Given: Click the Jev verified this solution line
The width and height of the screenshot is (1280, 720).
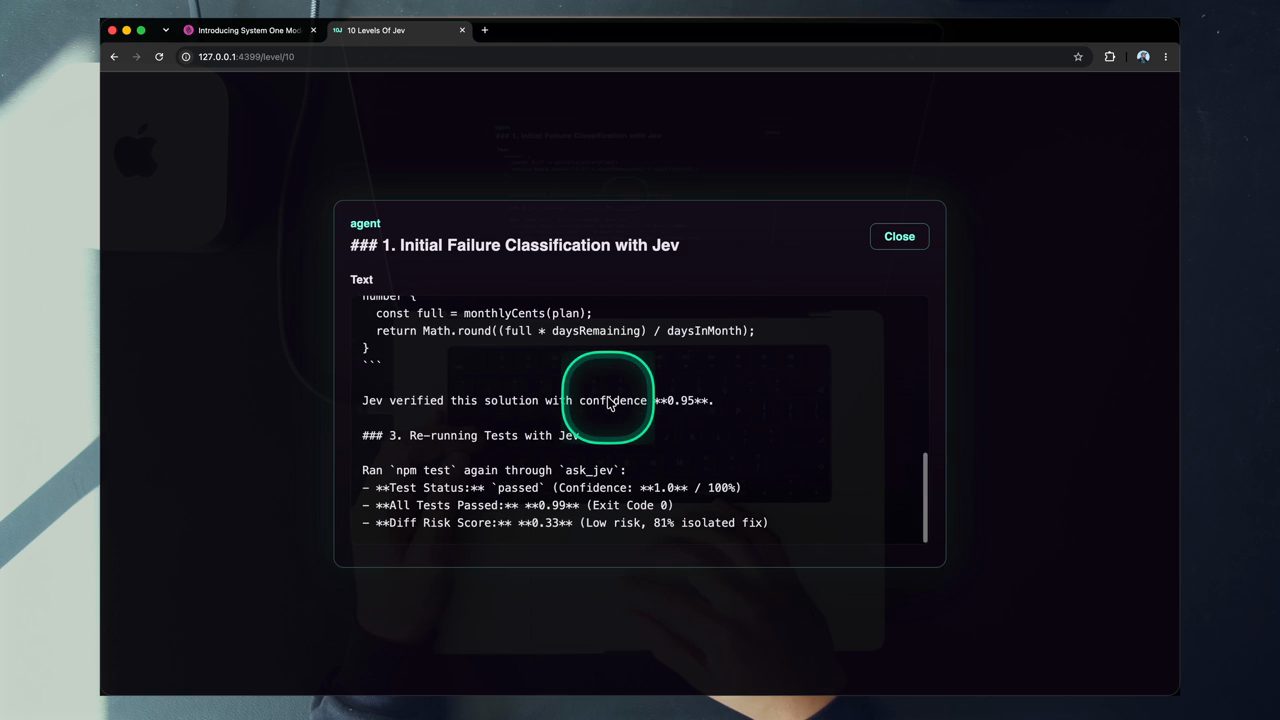Looking at the screenshot, I should [538, 401].
